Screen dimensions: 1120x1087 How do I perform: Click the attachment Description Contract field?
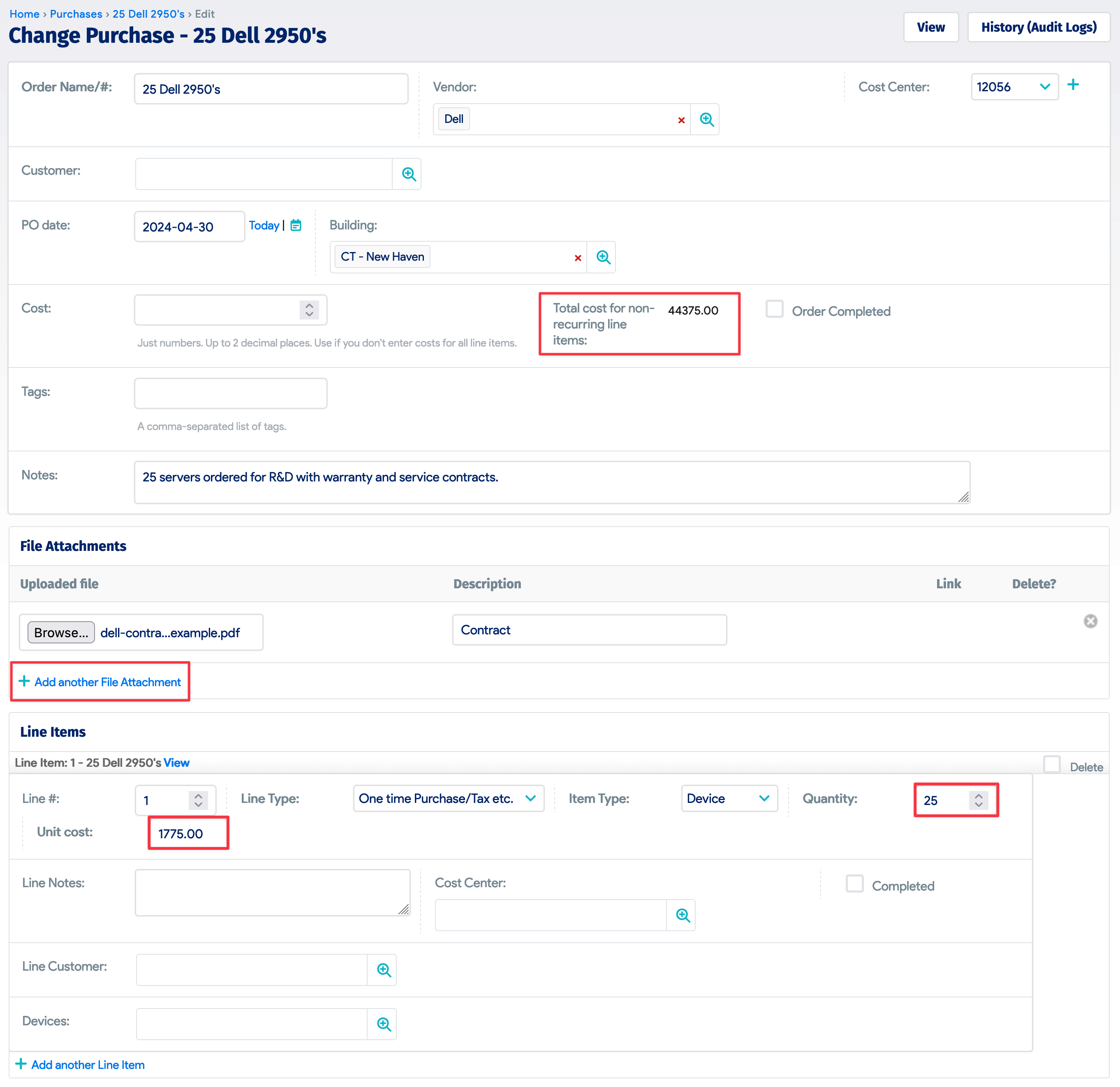click(x=589, y=630)
